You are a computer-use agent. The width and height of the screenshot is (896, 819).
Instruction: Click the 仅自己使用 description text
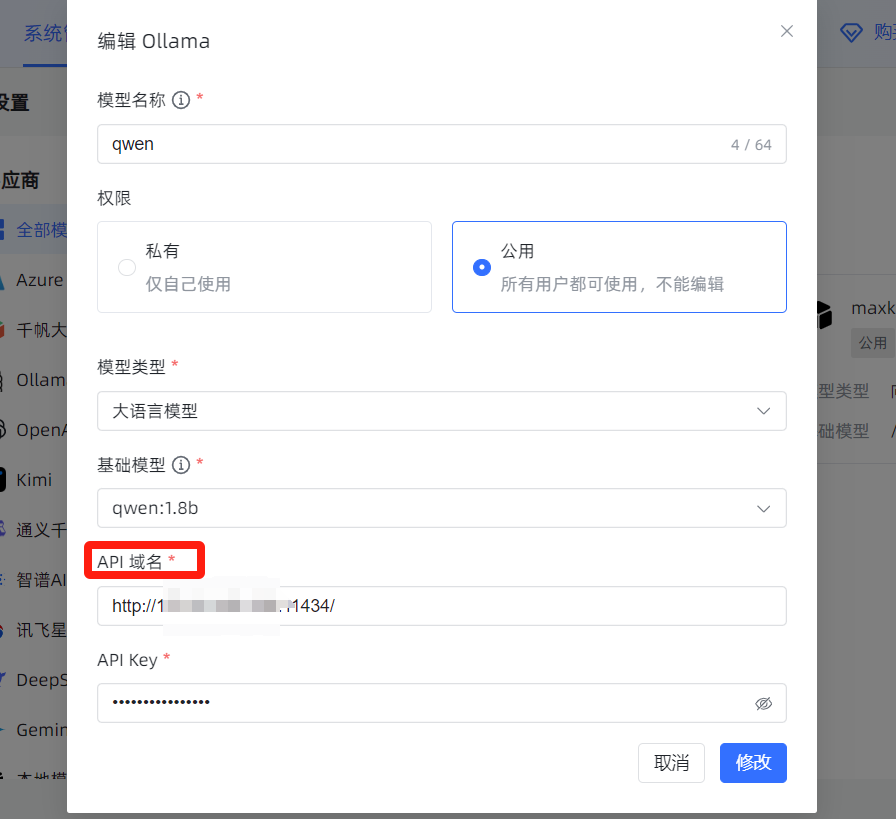[188, 284]
